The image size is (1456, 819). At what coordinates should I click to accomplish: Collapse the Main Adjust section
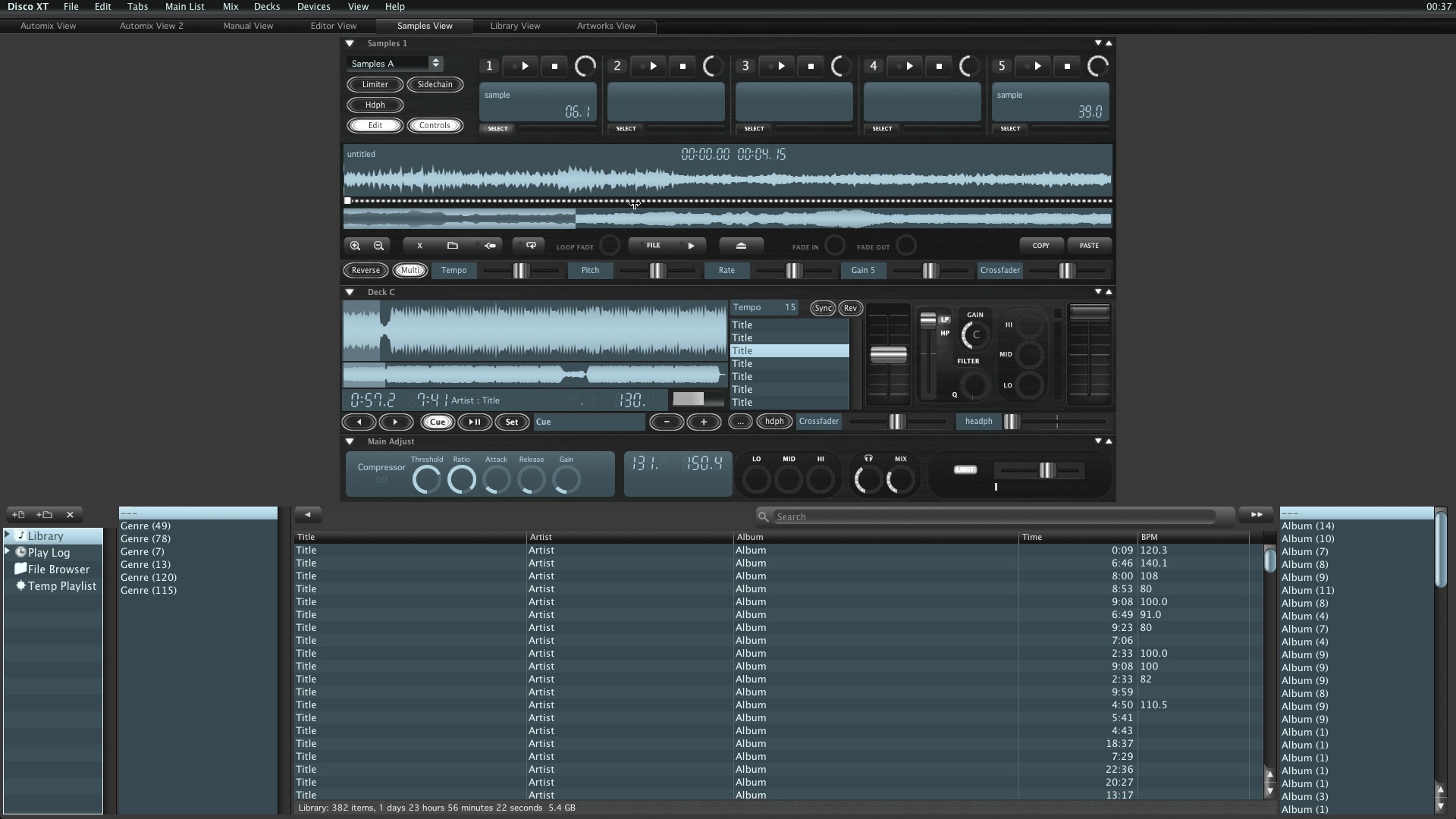click(x=350, y=441)
